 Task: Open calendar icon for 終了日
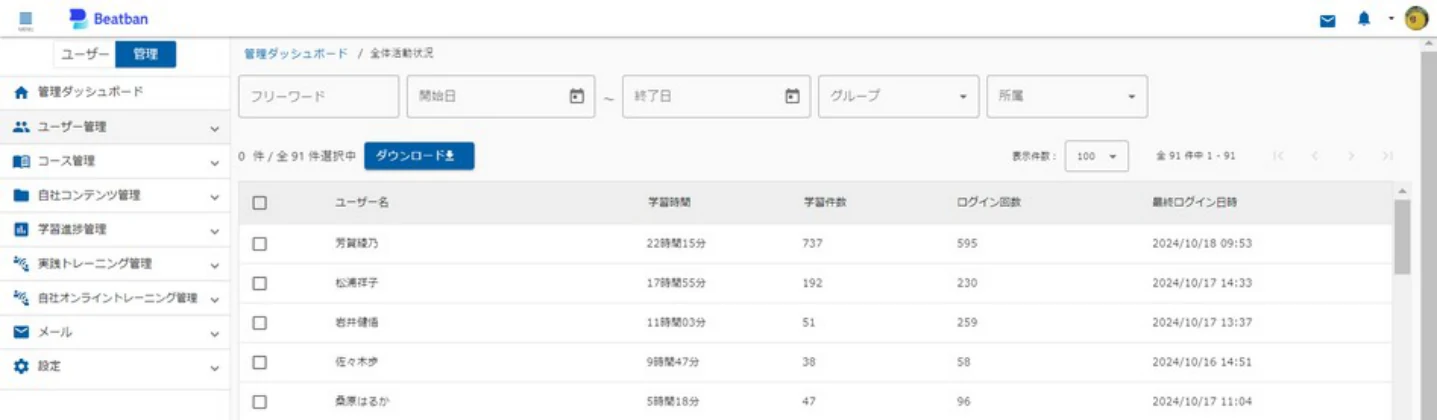click(x=792, y=96)
